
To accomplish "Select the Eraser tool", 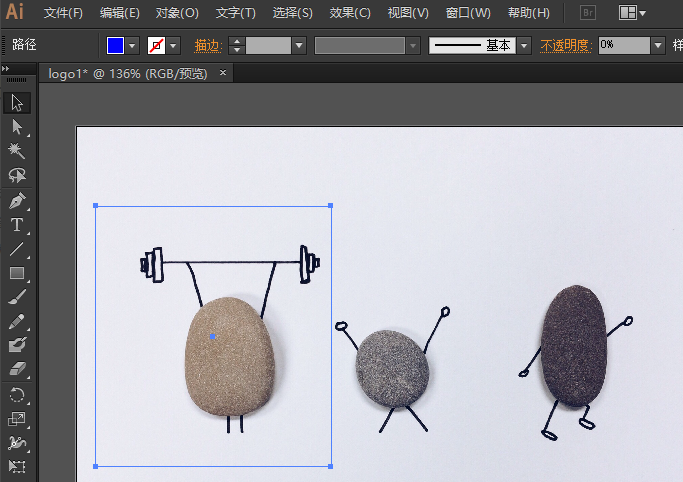I will pyautogui.click(x=17, y=370).
